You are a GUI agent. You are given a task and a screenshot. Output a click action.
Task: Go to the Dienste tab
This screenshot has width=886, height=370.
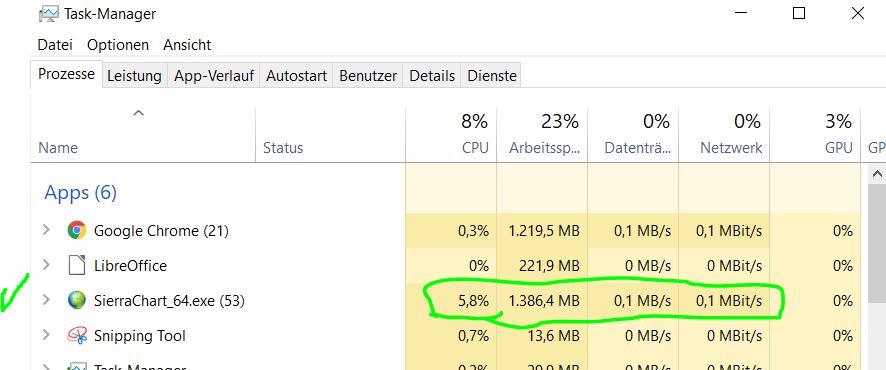492,76
